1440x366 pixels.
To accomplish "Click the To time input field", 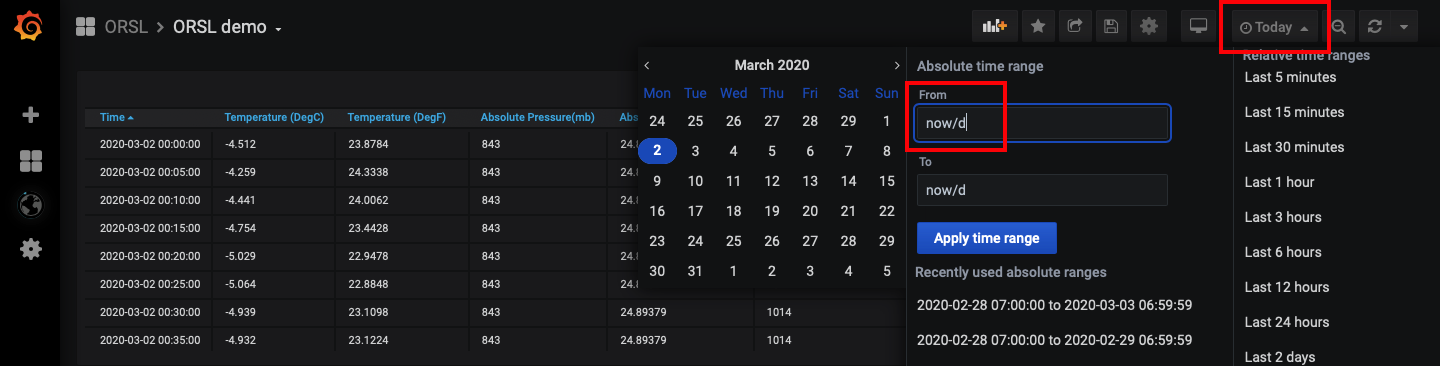I will tap(1042, 190).
